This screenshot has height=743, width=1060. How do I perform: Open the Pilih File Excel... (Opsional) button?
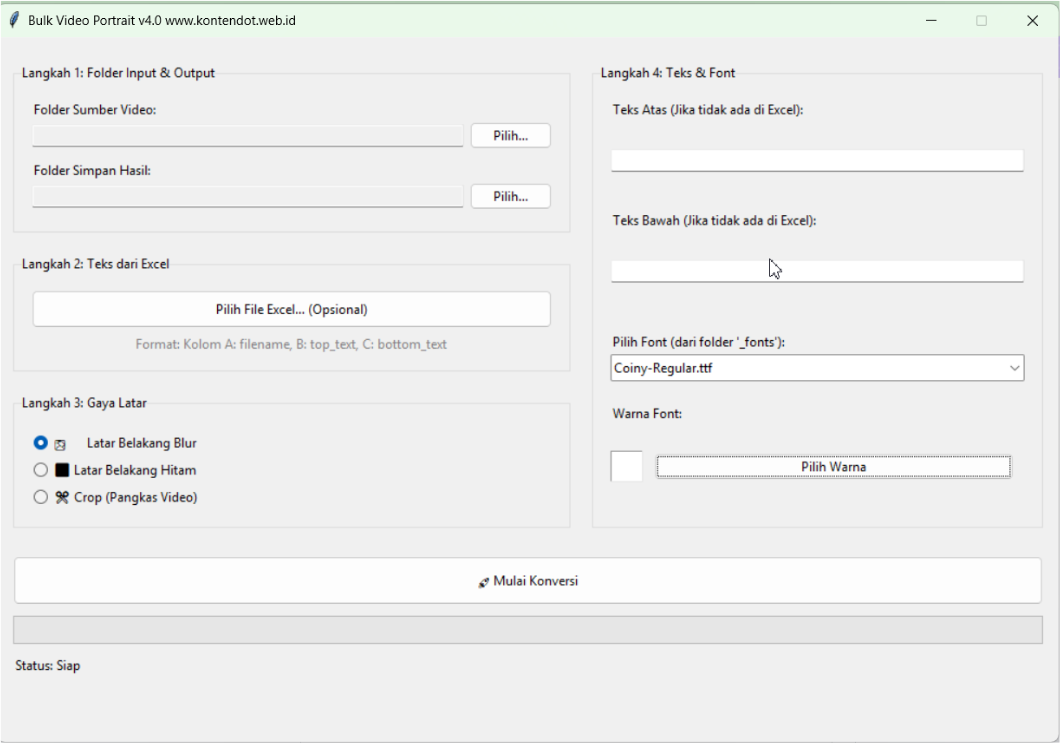click(x=291, y=310)
